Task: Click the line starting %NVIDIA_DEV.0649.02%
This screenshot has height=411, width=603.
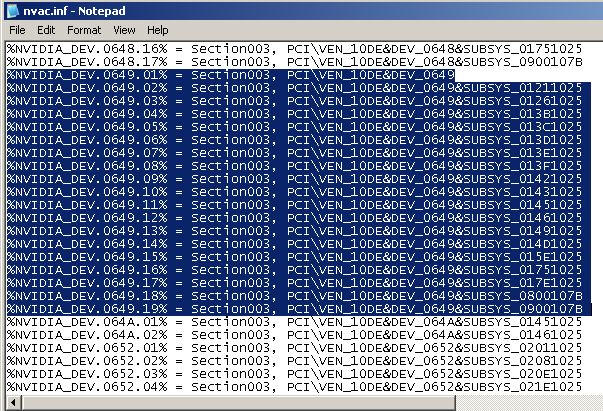Action: click(295, 88)
